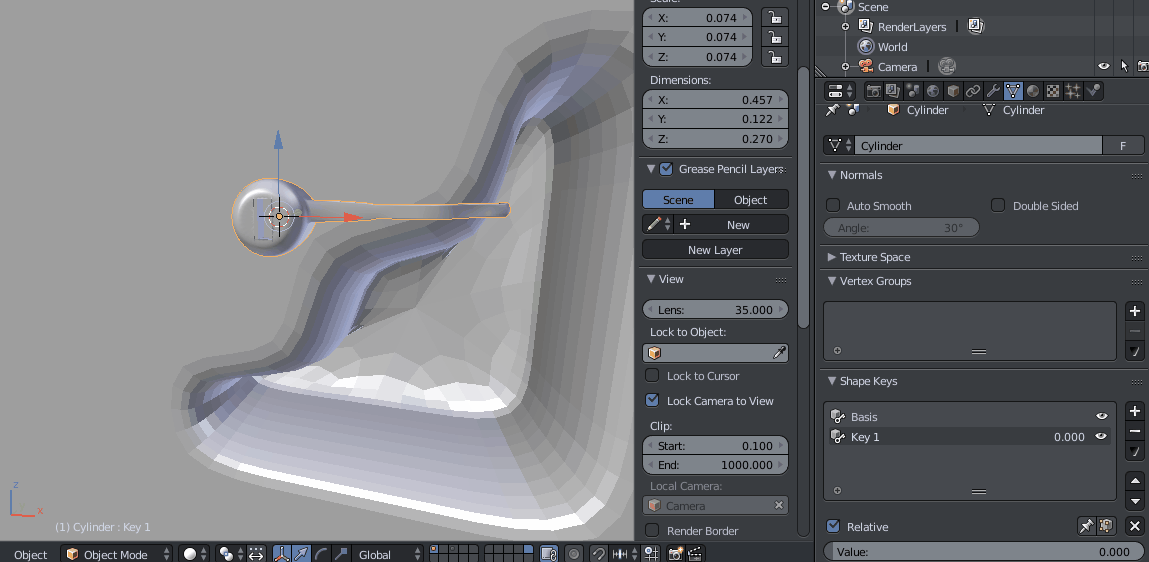Enable the scale manipulator icon
Image resolution: width=1149 pixels, height=562 pixels.
341,554
